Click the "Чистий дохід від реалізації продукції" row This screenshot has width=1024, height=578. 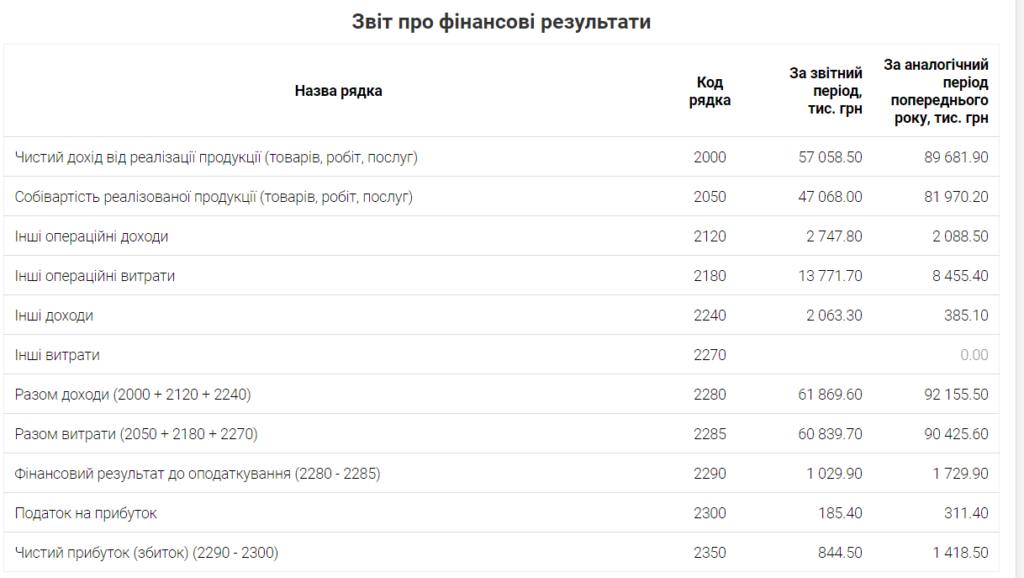(216, 157)
